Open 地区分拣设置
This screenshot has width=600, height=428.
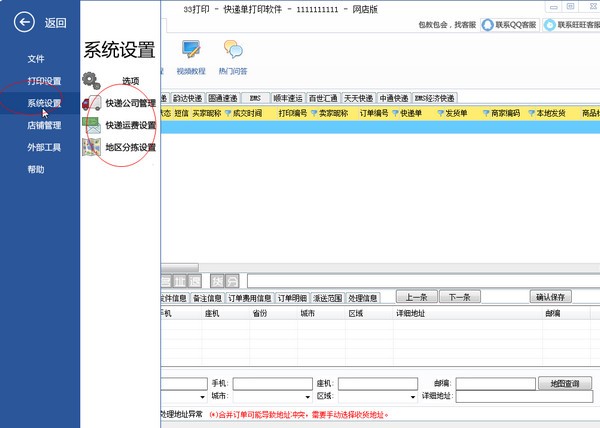click(x=131, y=148)
